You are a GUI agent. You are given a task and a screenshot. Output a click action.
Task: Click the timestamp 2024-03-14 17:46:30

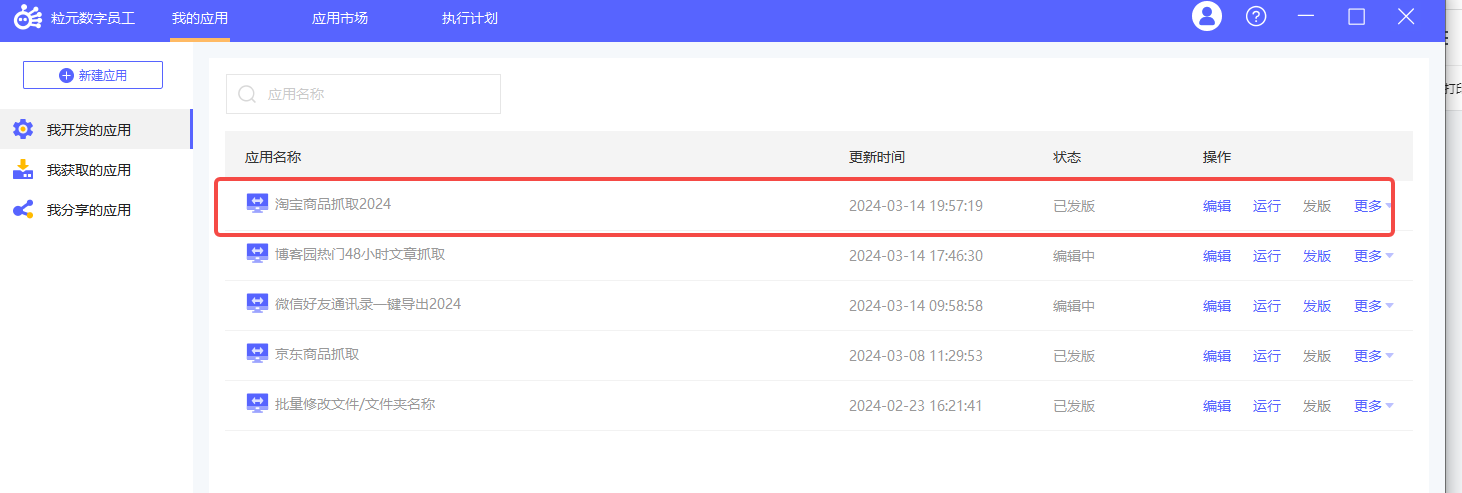pos(916,256)
